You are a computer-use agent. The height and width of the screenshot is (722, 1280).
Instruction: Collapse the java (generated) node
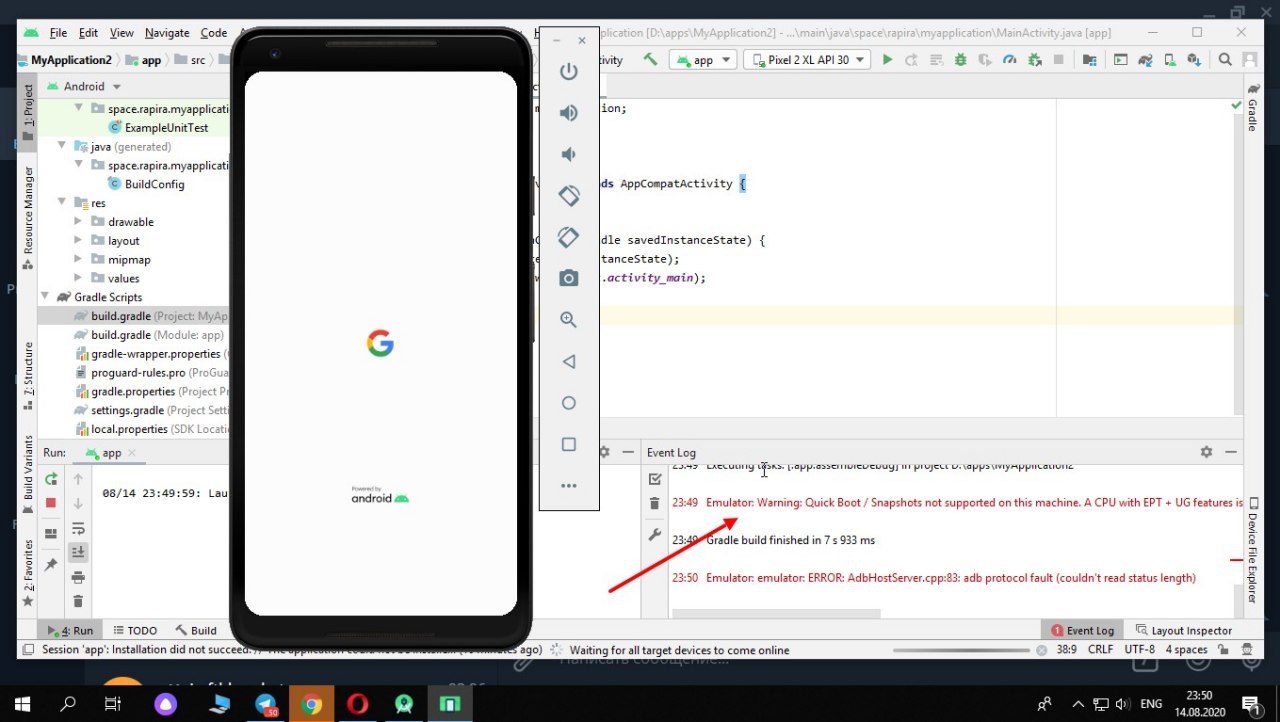(x=62, y=147)
